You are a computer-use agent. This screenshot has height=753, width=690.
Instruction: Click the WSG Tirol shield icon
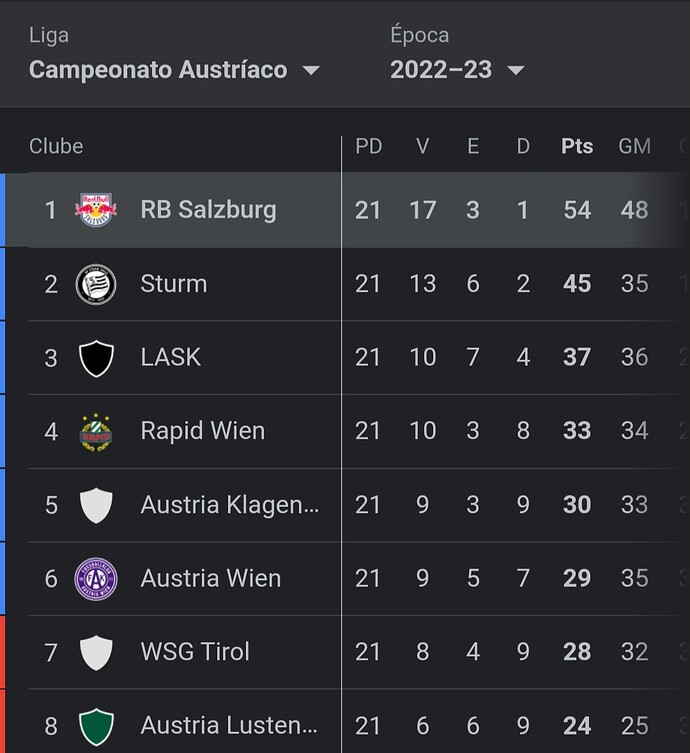click(x=96, y=652)
